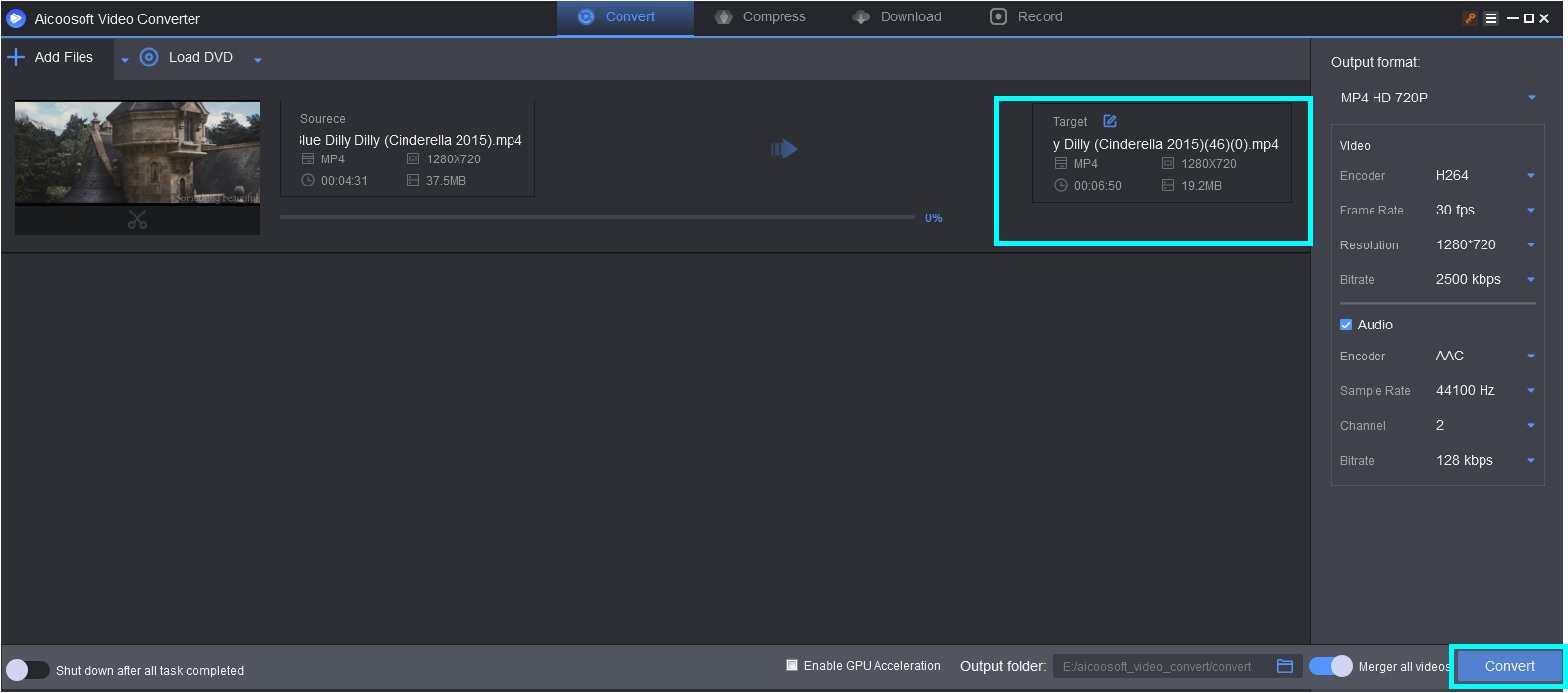Expand the Add Files dropdown arrow
The image size is (1568, 693).
[125, 60]
